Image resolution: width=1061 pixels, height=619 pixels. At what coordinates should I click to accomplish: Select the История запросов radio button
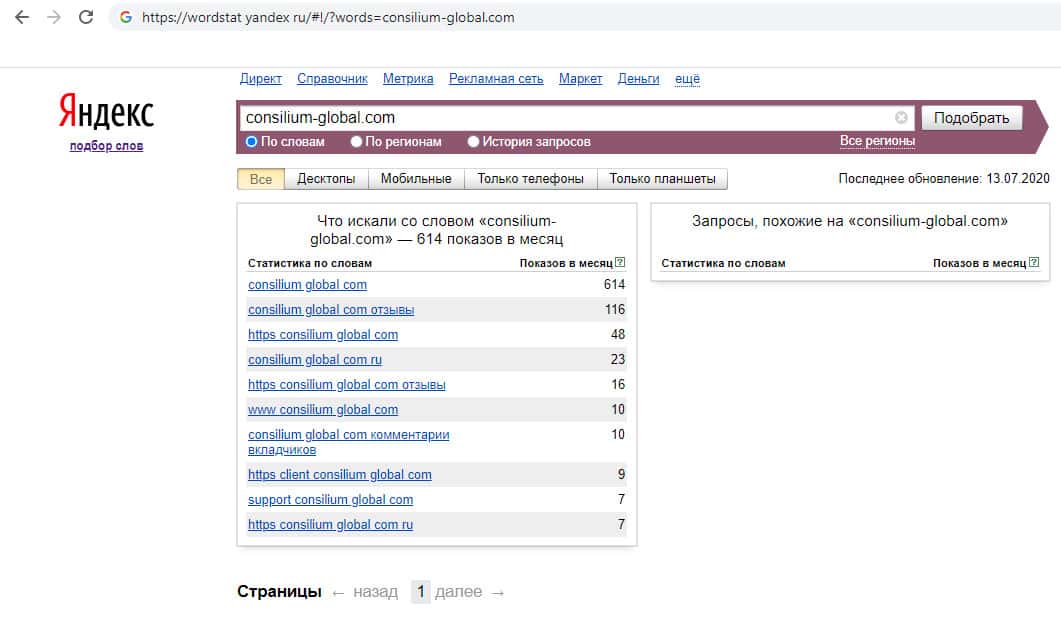473,142
